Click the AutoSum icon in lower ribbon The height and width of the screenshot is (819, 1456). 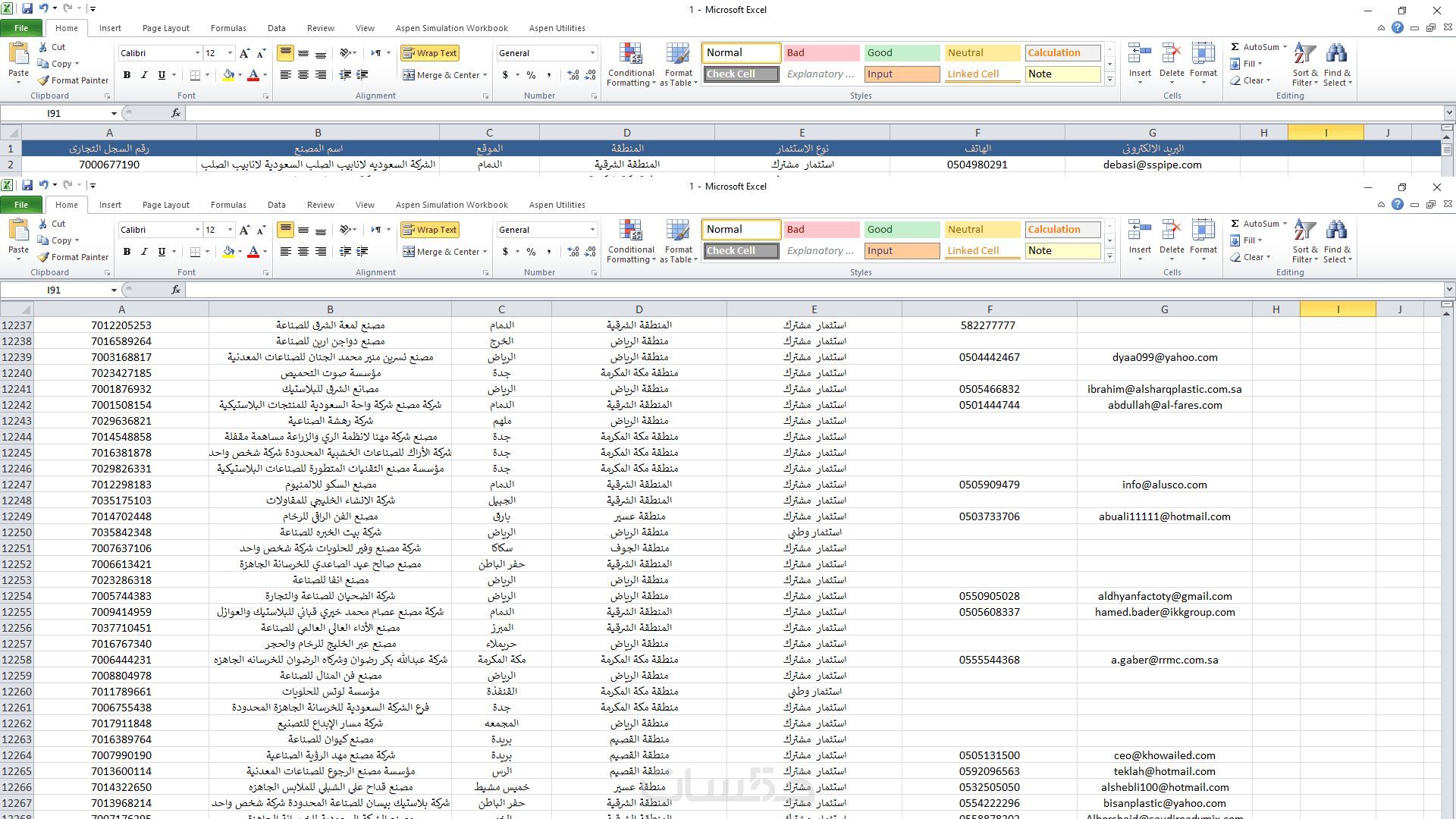point(1236,224)
